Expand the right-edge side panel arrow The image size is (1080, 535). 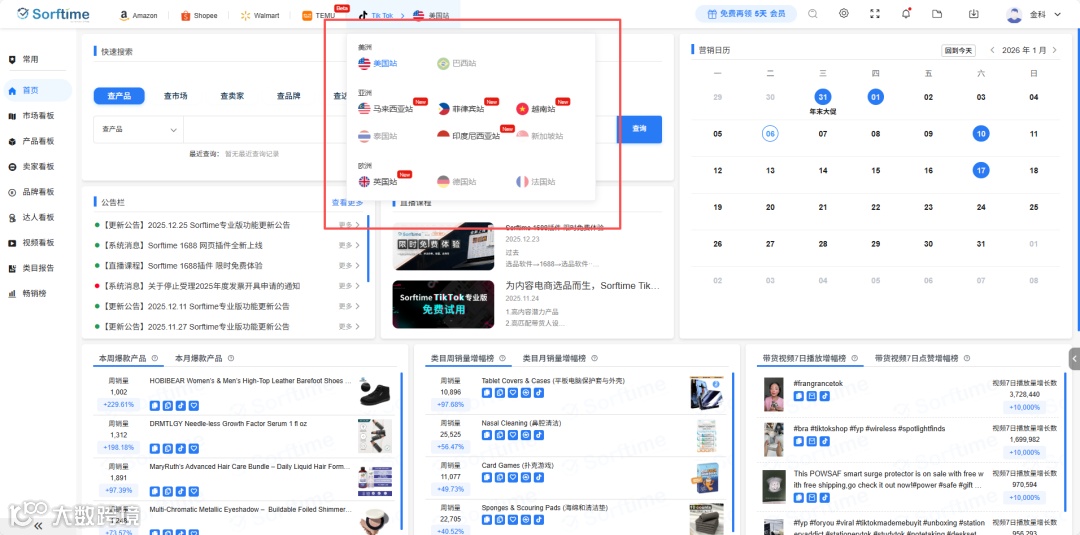point(1074,359)
